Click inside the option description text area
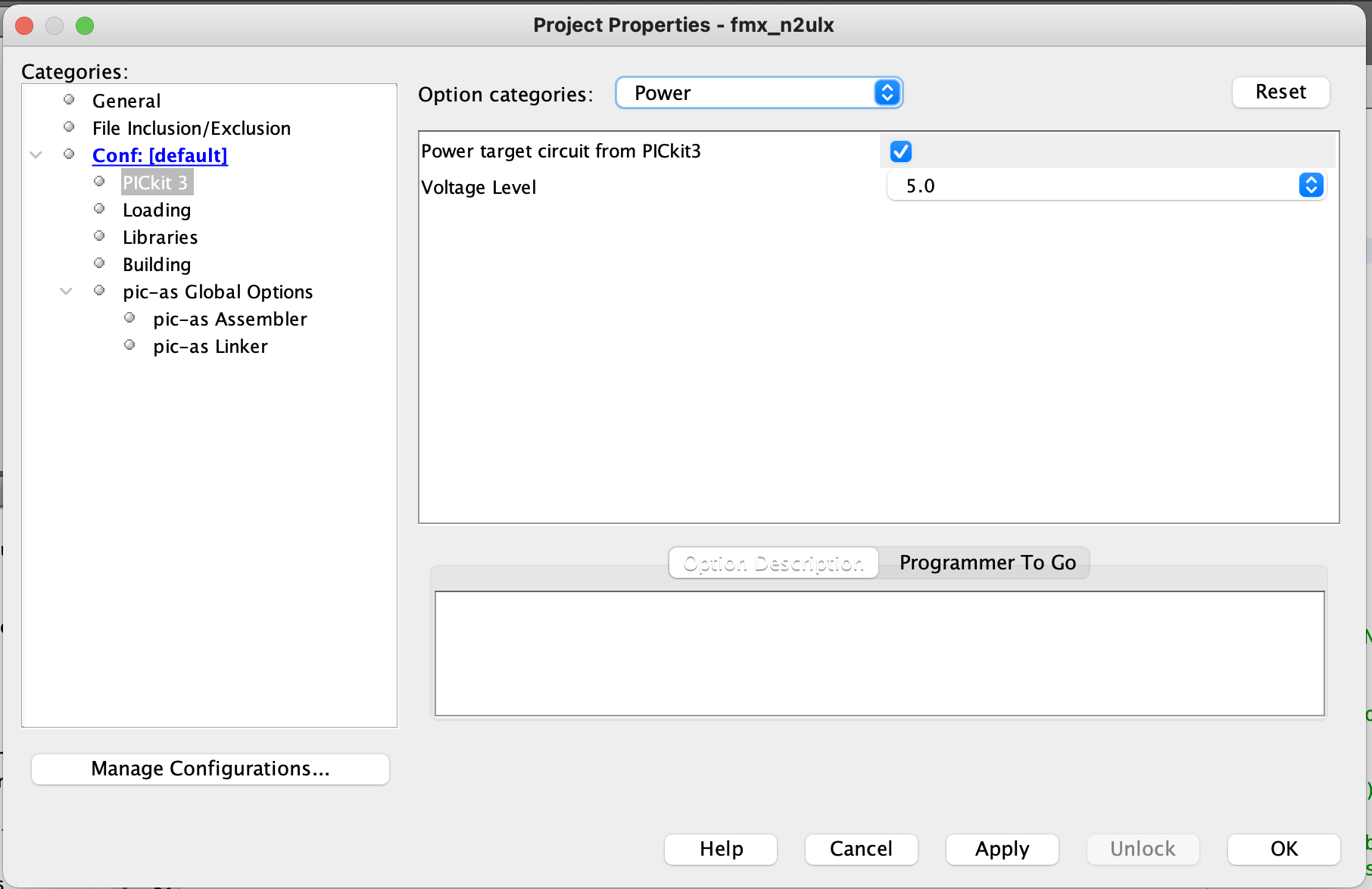 (x=879, y=653)
